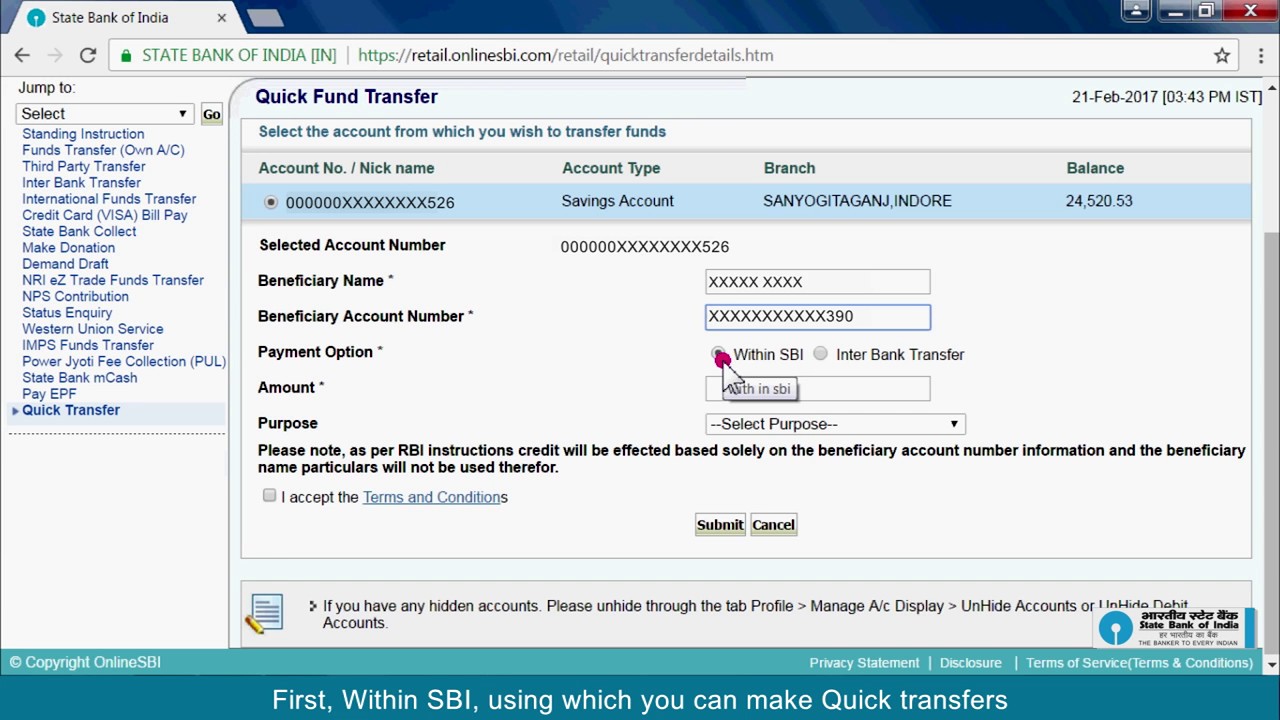1280x720 pixels.
Task: Reload the page with refresh icon
Action: coord(88,55)
